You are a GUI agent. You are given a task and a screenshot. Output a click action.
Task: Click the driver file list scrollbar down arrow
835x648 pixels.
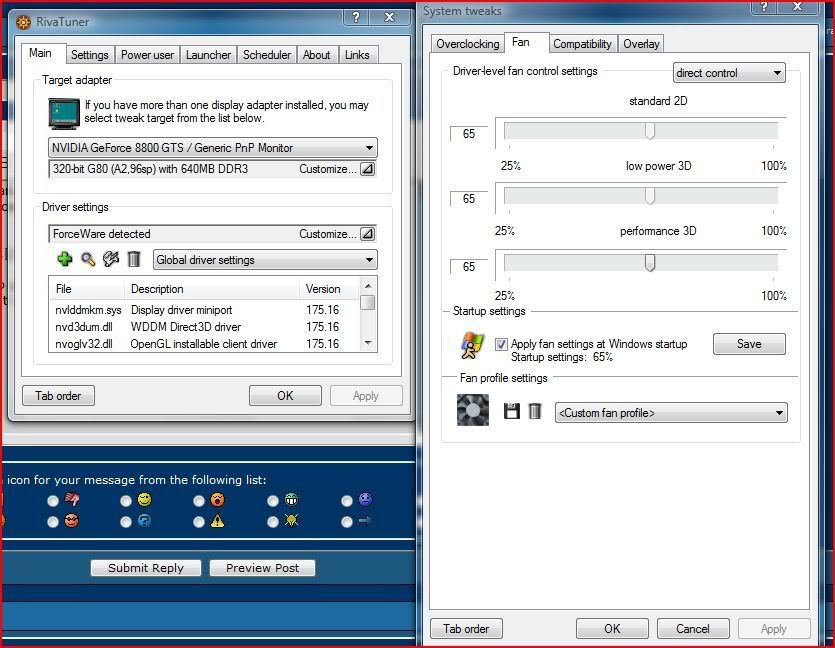click(368, 343)
